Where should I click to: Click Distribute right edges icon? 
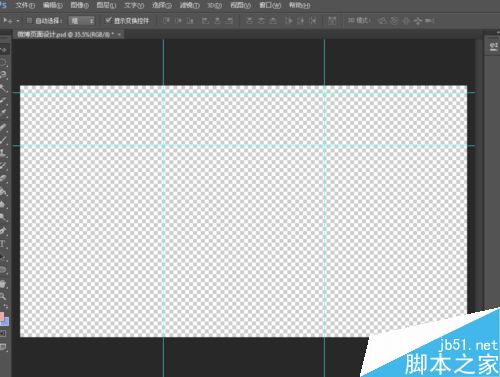[x=313, y=21]
